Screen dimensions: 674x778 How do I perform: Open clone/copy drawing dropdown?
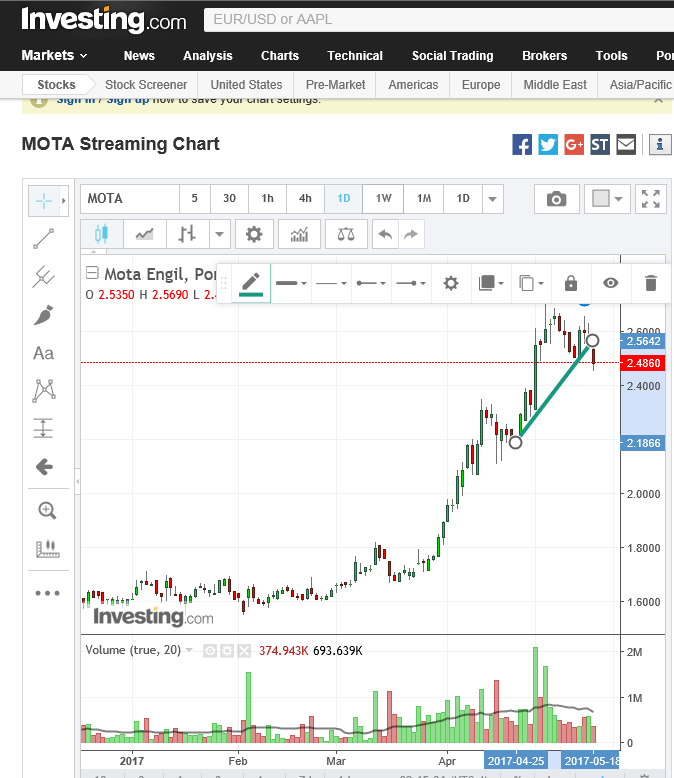(531, 283)
